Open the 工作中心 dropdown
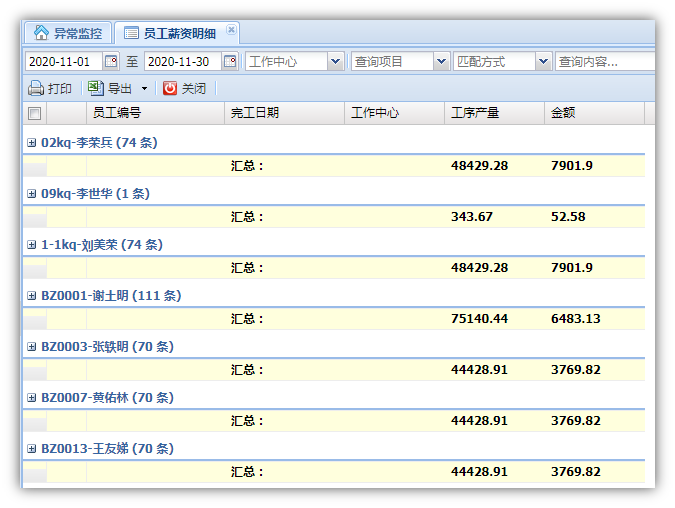 [x=335, y=62]
